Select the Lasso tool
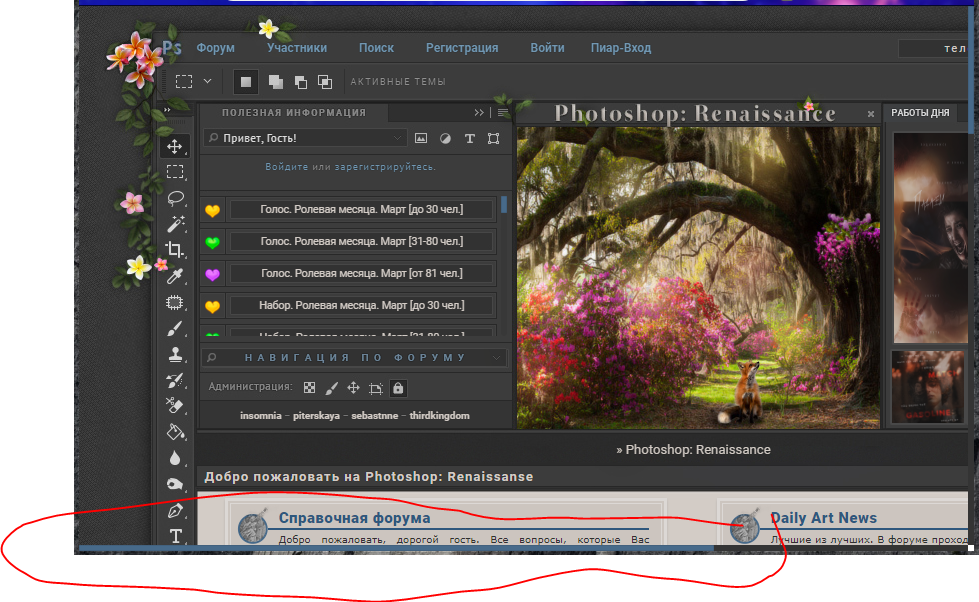The height and width of the screenshot is (602, 979). (x=175, y=199)
